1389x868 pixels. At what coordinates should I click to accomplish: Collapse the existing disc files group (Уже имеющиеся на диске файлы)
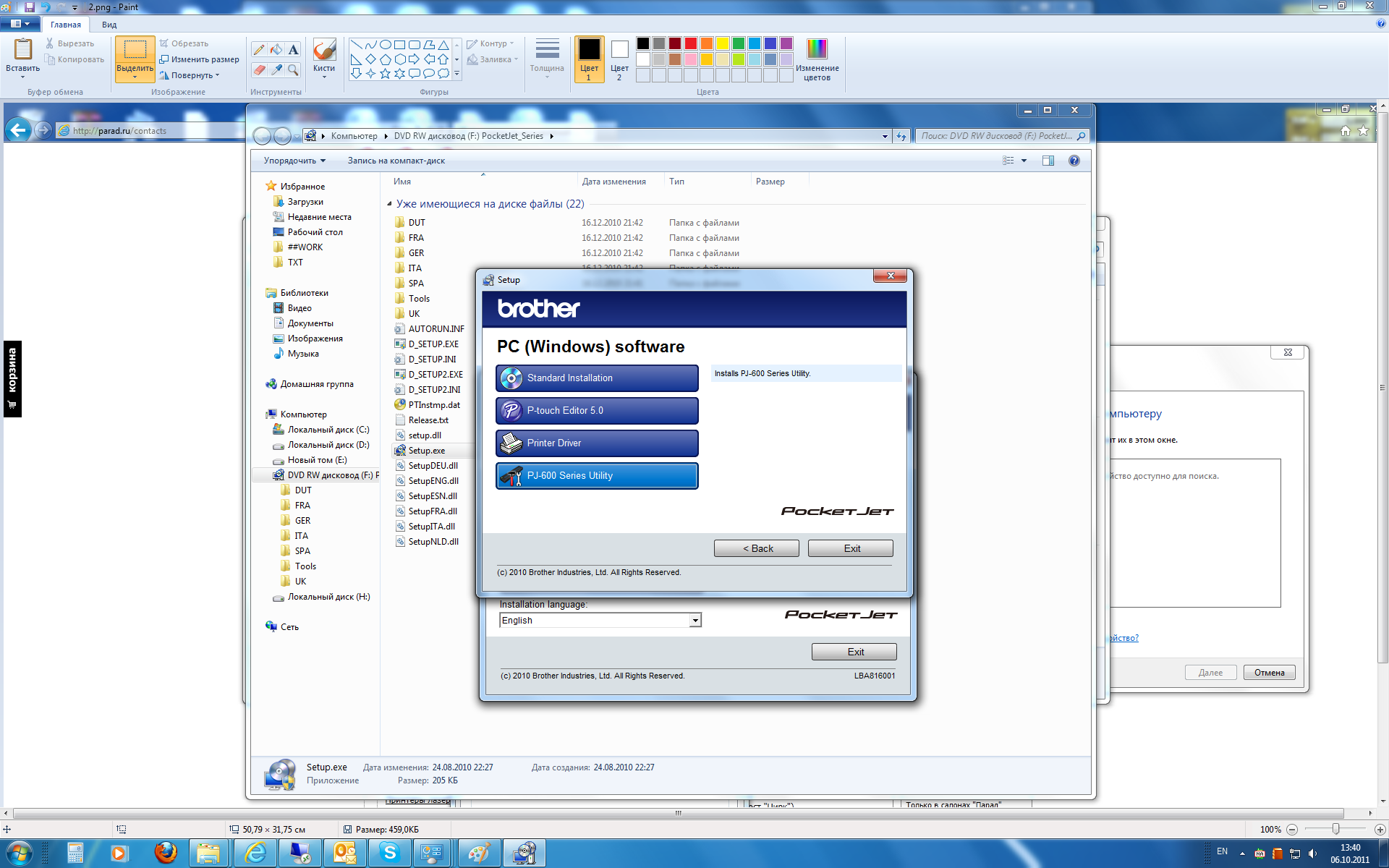coord(389,204)
